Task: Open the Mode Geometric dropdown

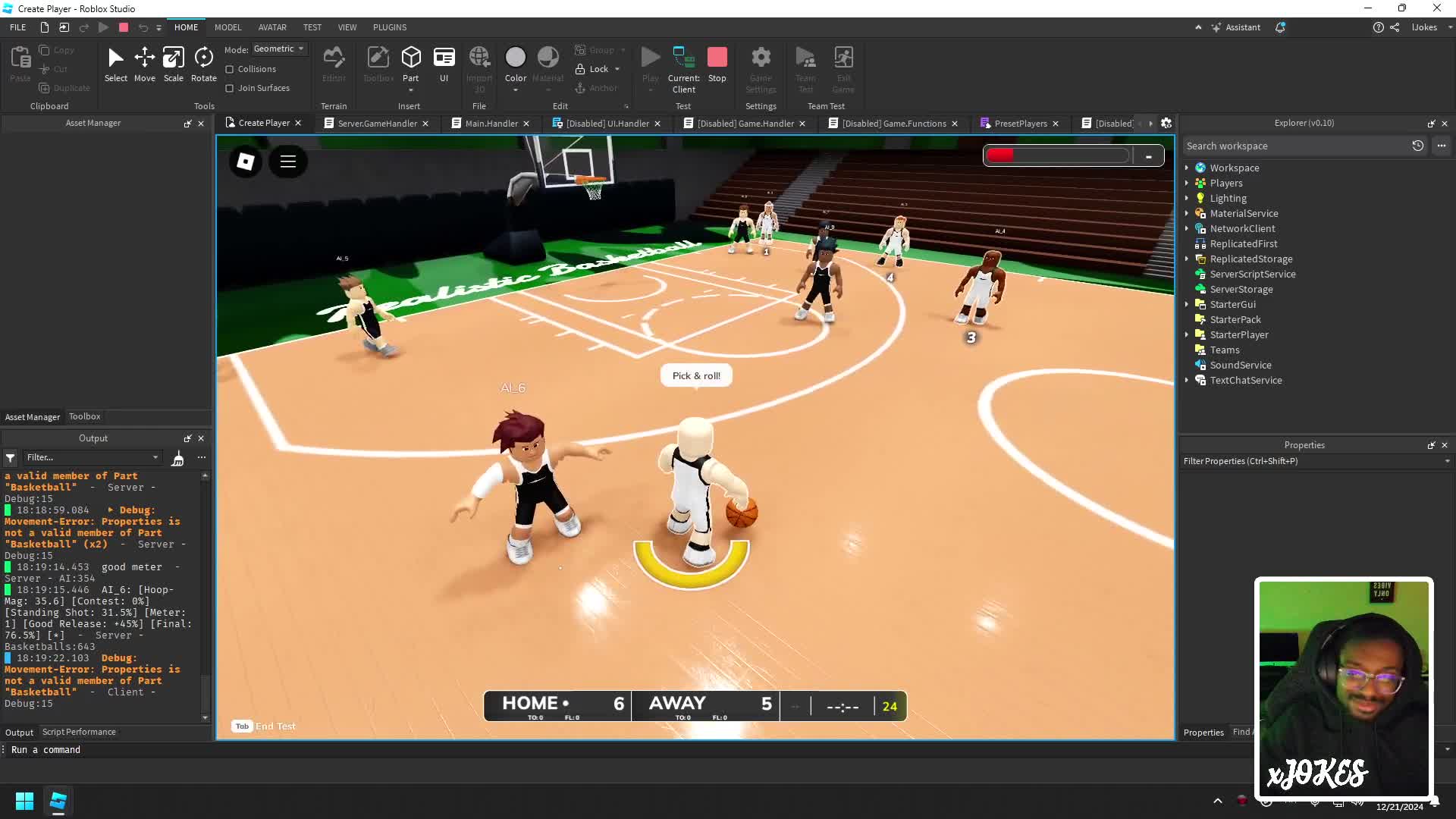Action: pyautogui.click(x=279, y=49)
